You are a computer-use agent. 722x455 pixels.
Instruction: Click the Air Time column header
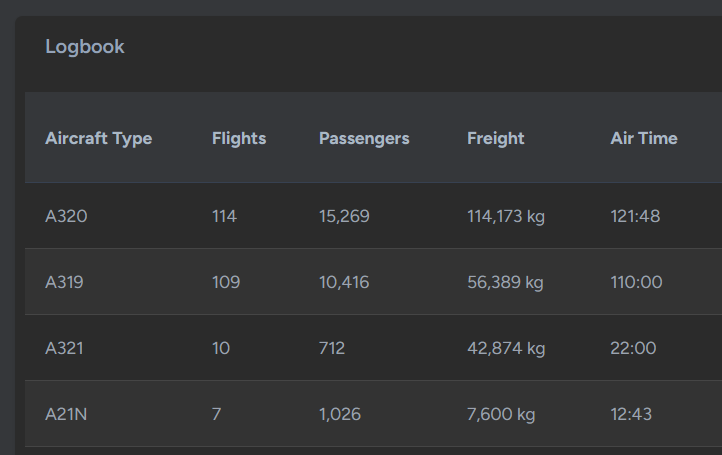point(644,138)
